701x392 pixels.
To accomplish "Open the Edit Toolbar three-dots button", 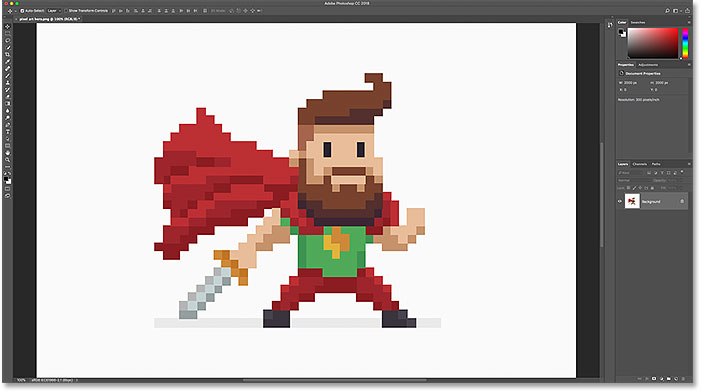I will (8, 166).
